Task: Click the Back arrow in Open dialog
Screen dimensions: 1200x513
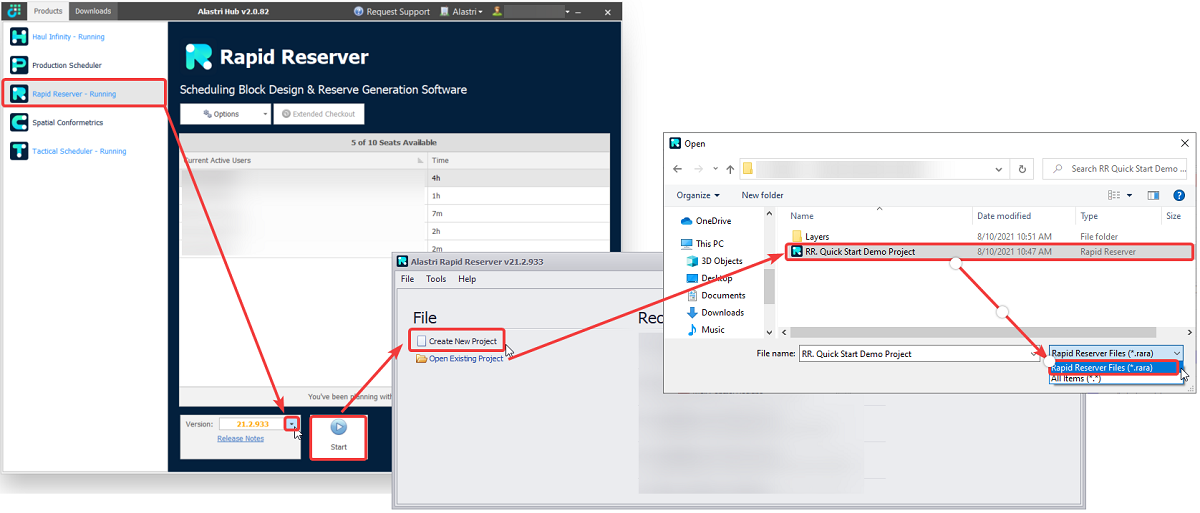Action: coord(678,169)
